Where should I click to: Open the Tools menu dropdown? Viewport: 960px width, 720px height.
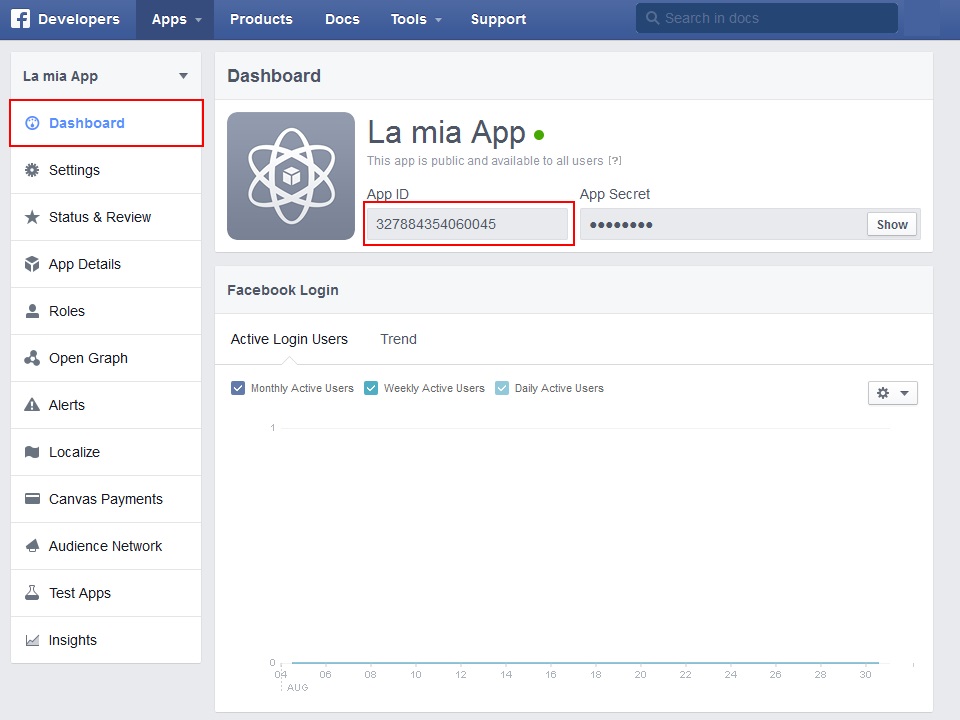[415, 19]
